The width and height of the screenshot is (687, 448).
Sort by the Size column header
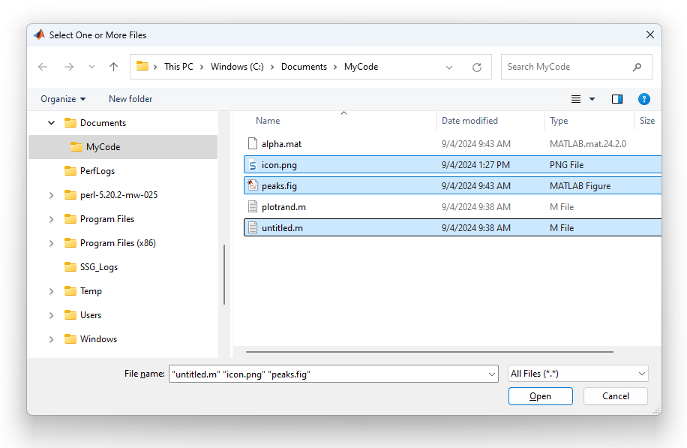click(x=647, y=121)
